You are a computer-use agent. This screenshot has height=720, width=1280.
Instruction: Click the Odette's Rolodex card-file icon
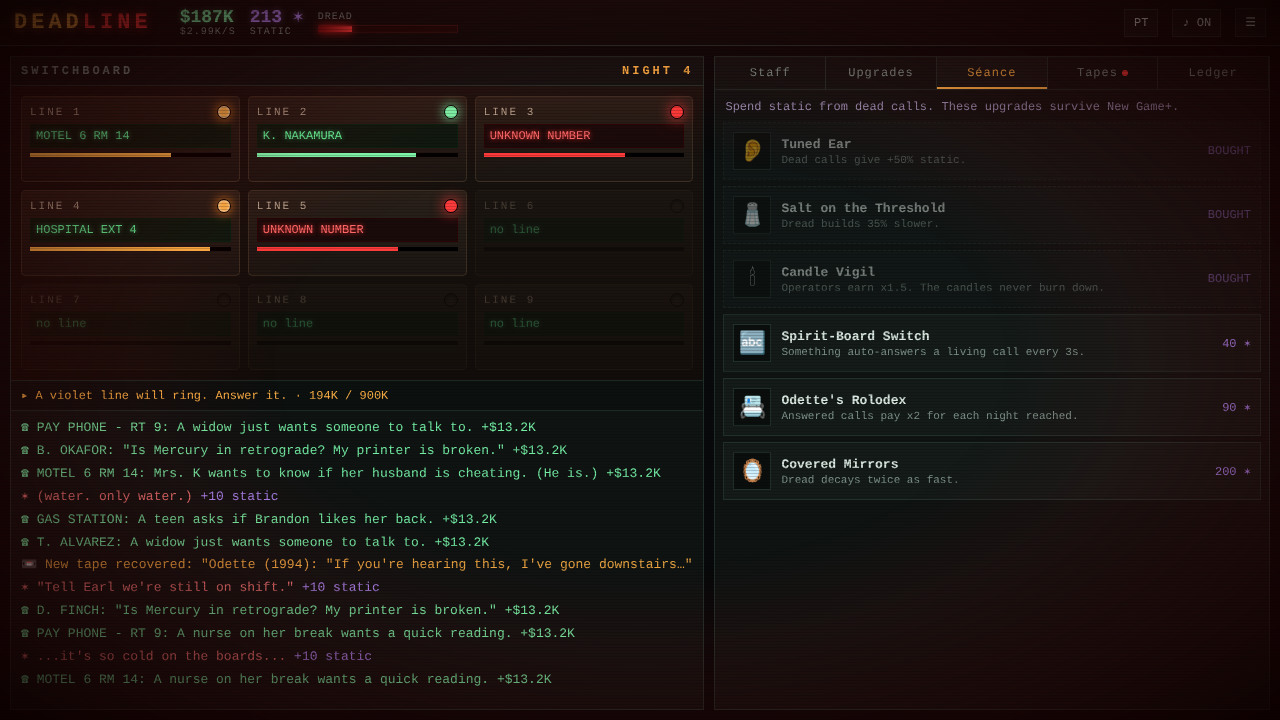point(752,407)
